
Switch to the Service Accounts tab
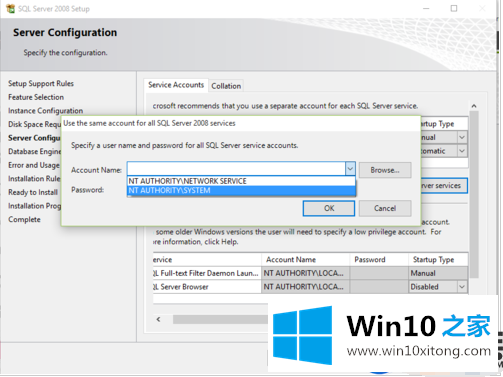(176, 85)
